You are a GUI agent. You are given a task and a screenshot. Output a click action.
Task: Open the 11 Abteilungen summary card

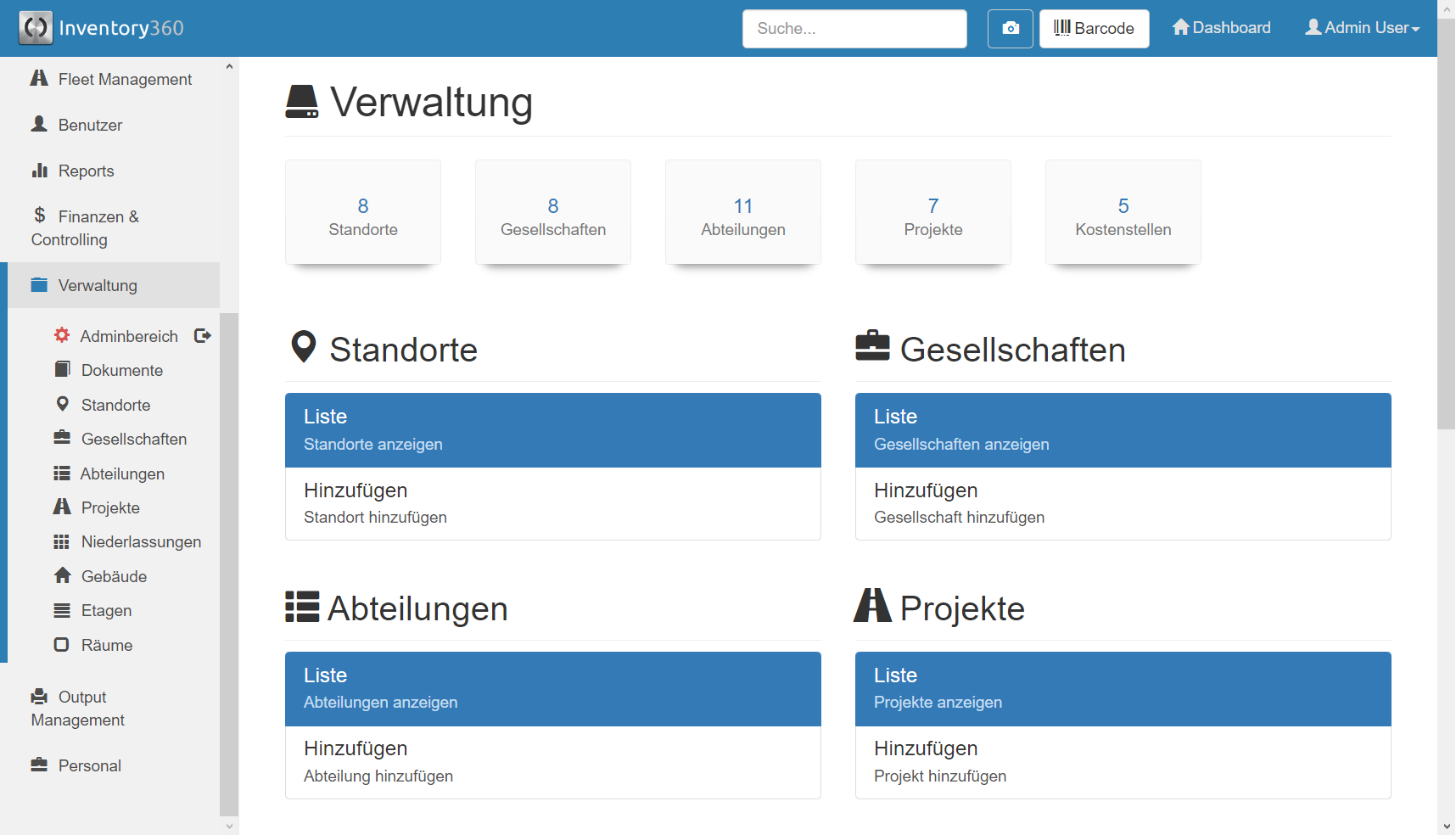point(743,212)
